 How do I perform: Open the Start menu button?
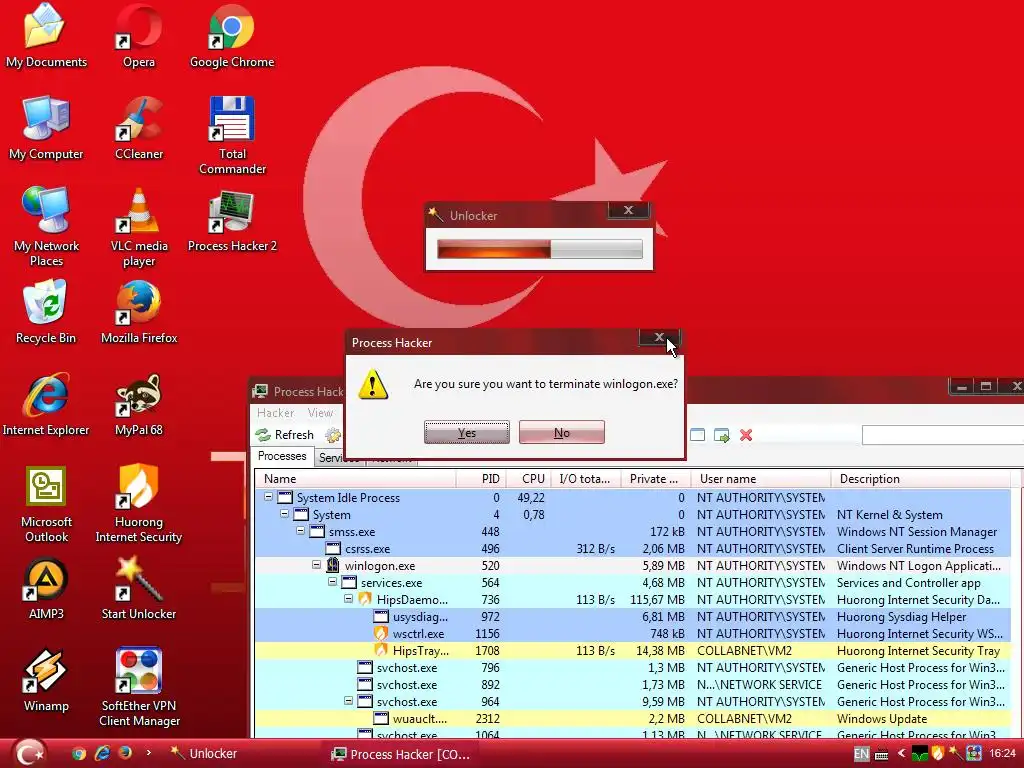coord(29,753)
